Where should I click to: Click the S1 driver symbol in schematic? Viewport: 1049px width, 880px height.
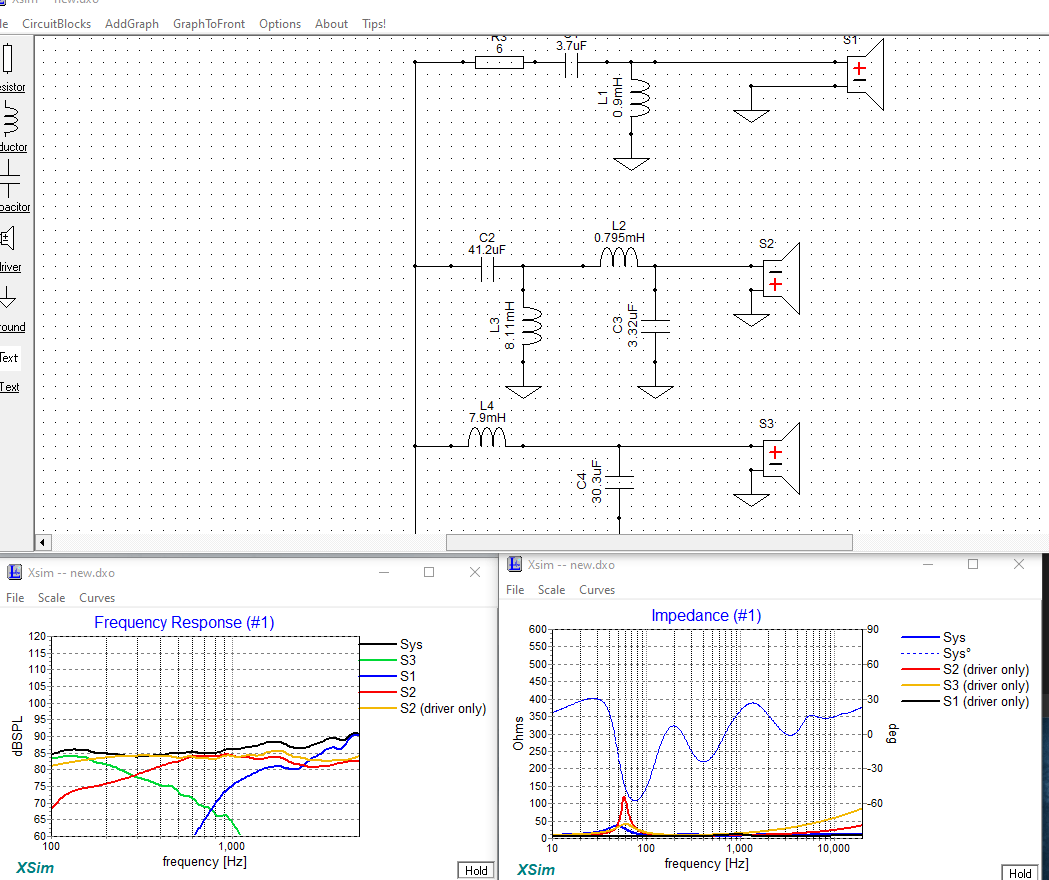[866, 74]
